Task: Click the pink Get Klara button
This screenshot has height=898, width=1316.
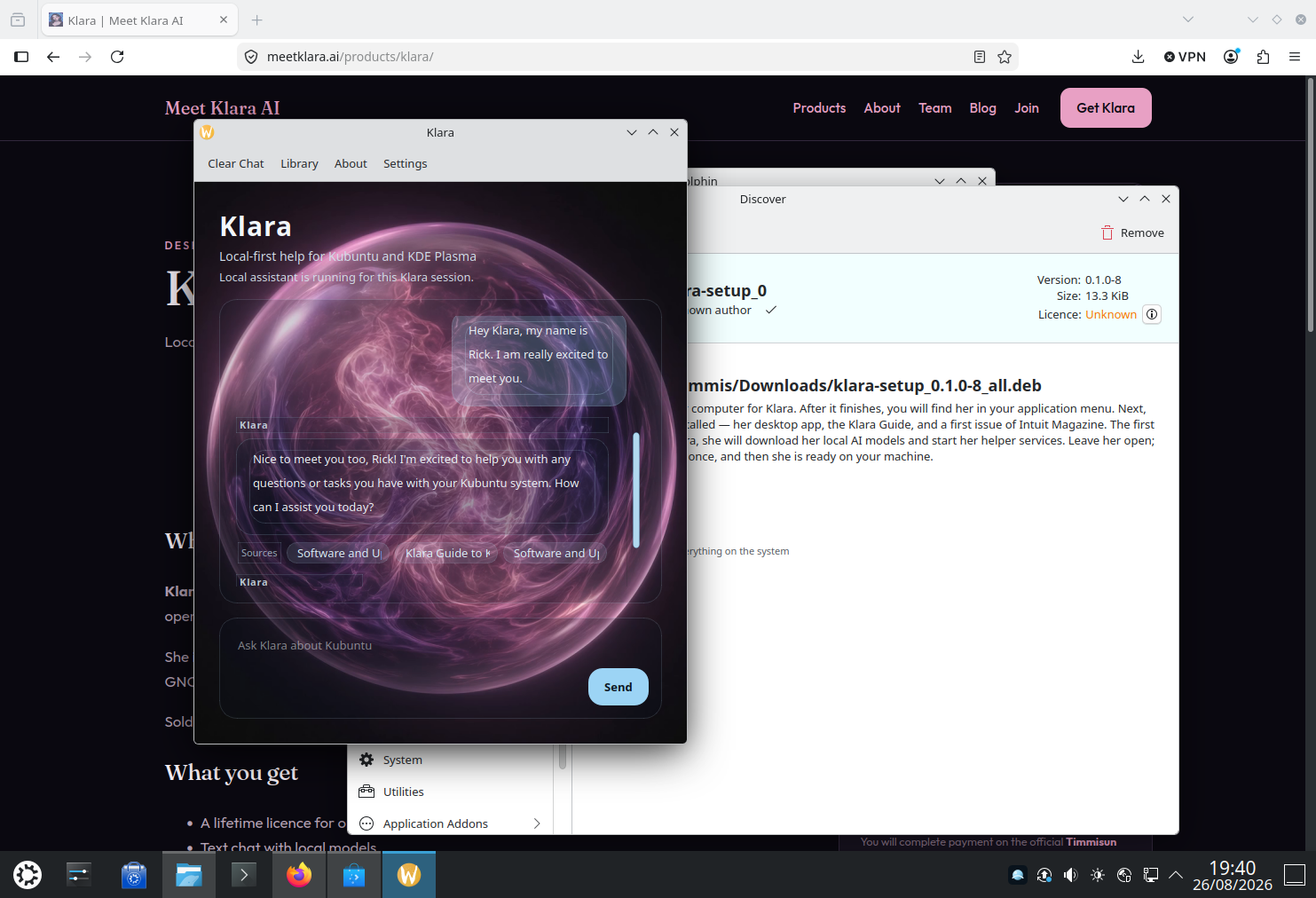Action: pos(1106,108)
